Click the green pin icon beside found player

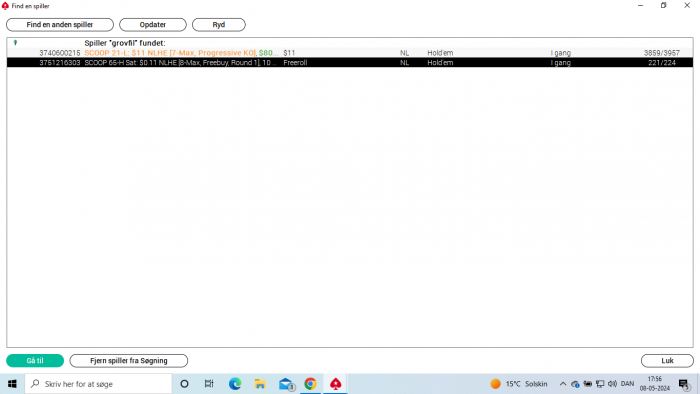point(16,43)
